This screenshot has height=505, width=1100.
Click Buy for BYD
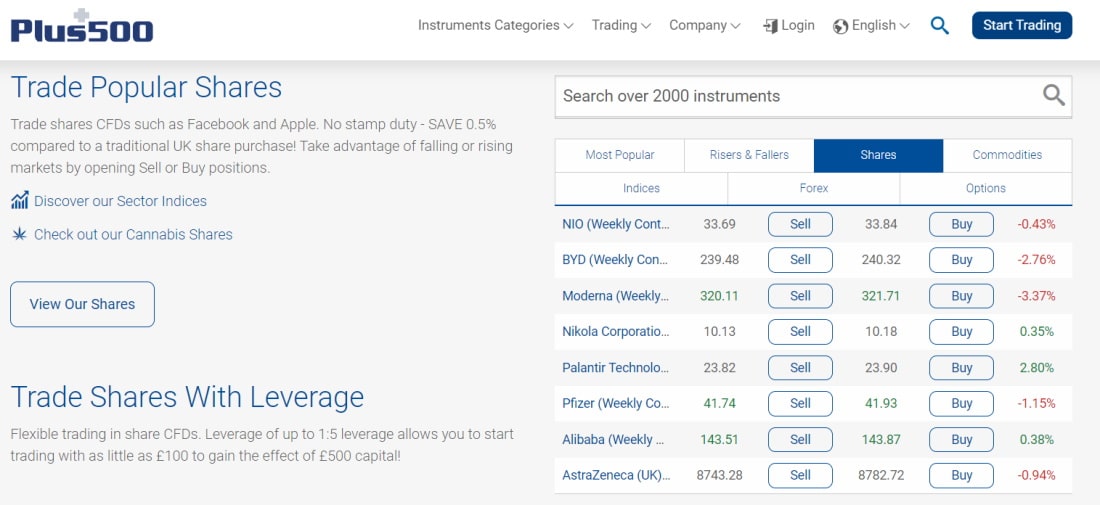(x=962, y=260)
